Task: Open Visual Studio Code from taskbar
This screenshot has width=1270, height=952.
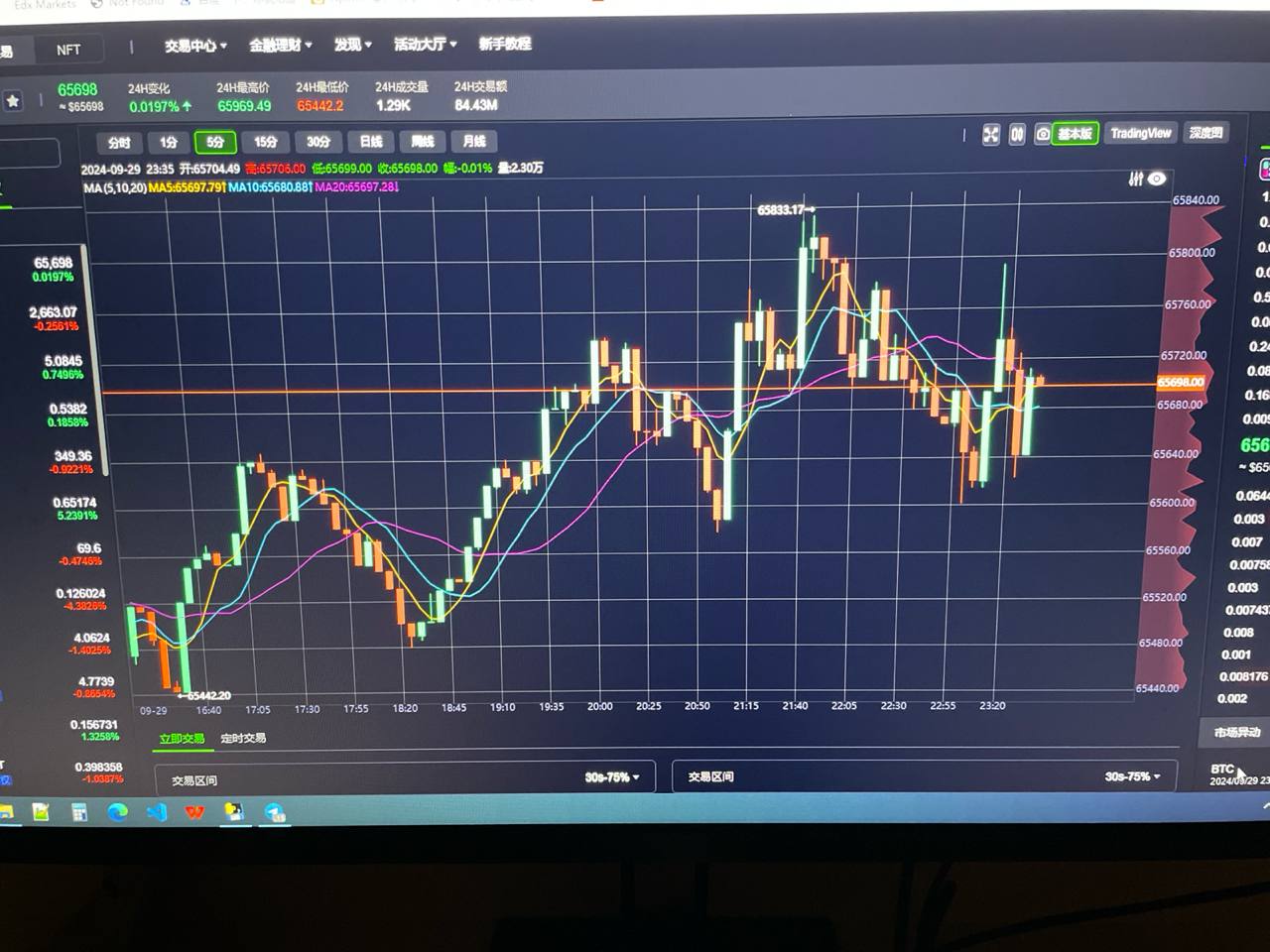Action: (157, 813)
